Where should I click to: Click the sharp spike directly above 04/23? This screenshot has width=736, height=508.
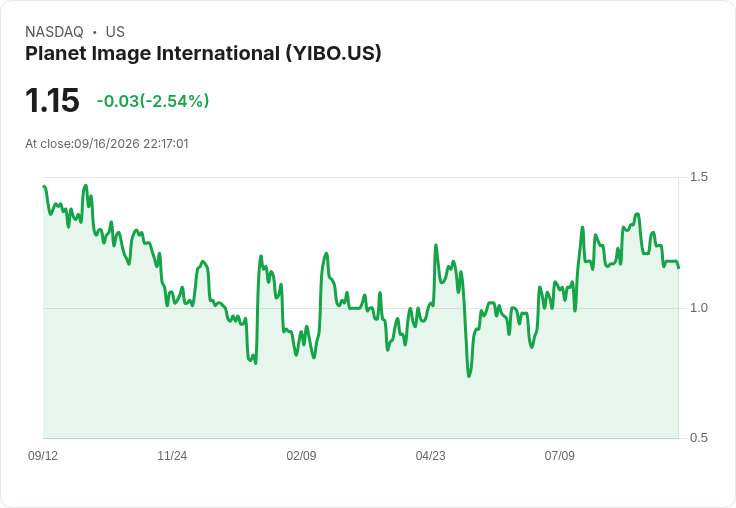pos(436,245)
